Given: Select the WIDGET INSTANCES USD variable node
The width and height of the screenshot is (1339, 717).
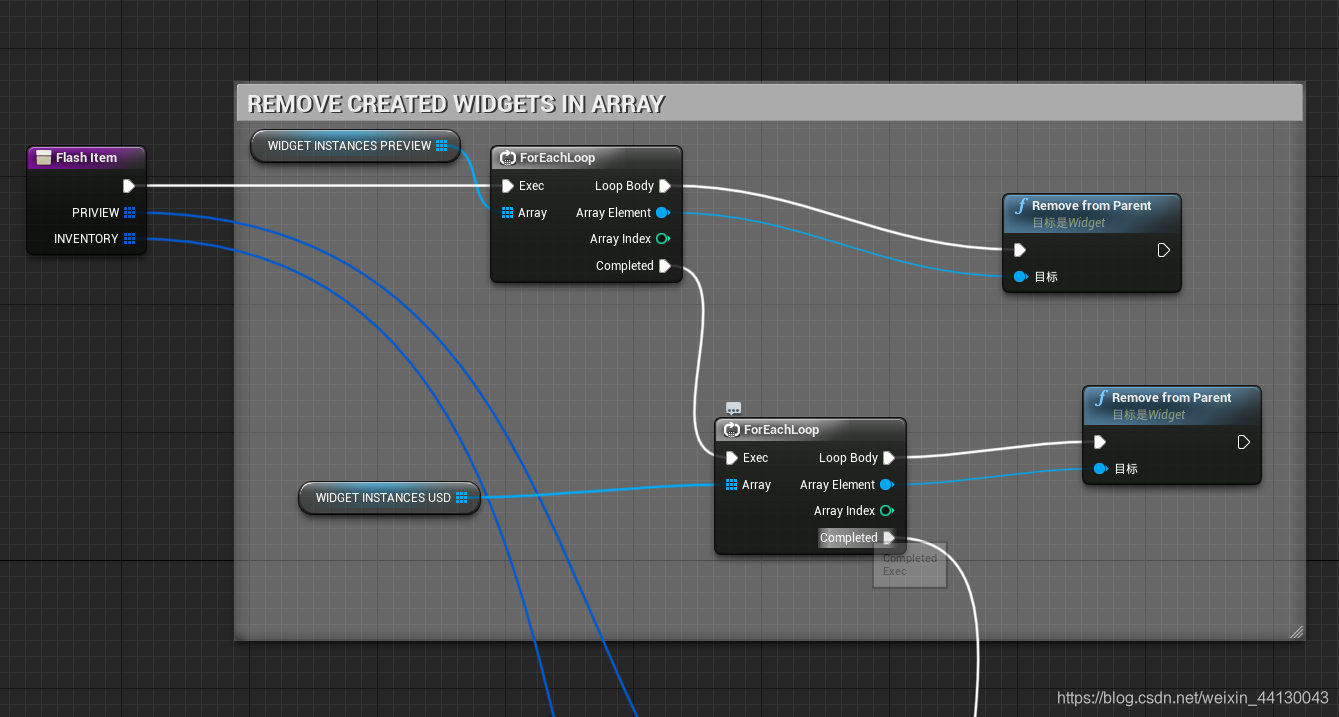Looking at the screenshot, I should click(389, 497).
